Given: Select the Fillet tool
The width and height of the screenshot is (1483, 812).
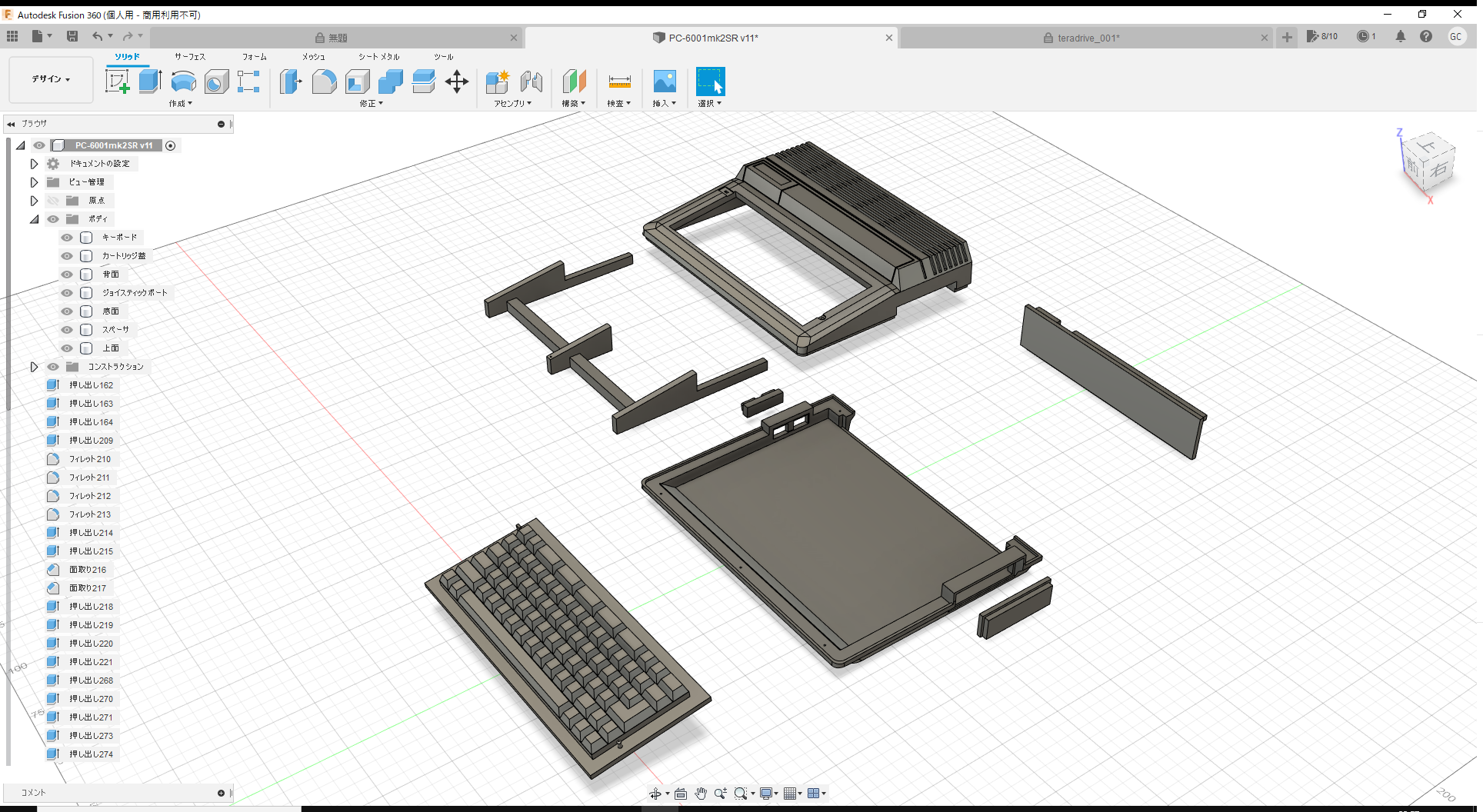Looking at the screenshot, I should (x=324, y=82).
